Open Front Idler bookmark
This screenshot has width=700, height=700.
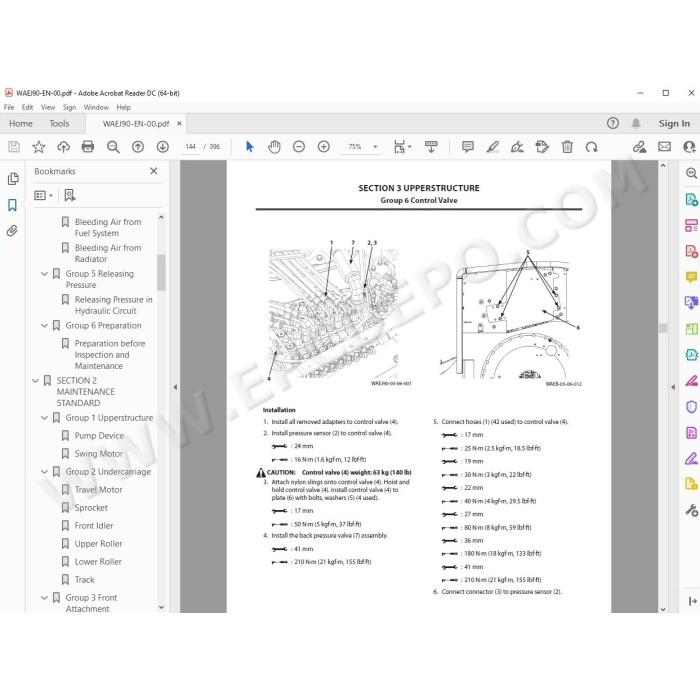tap(94, 526)
